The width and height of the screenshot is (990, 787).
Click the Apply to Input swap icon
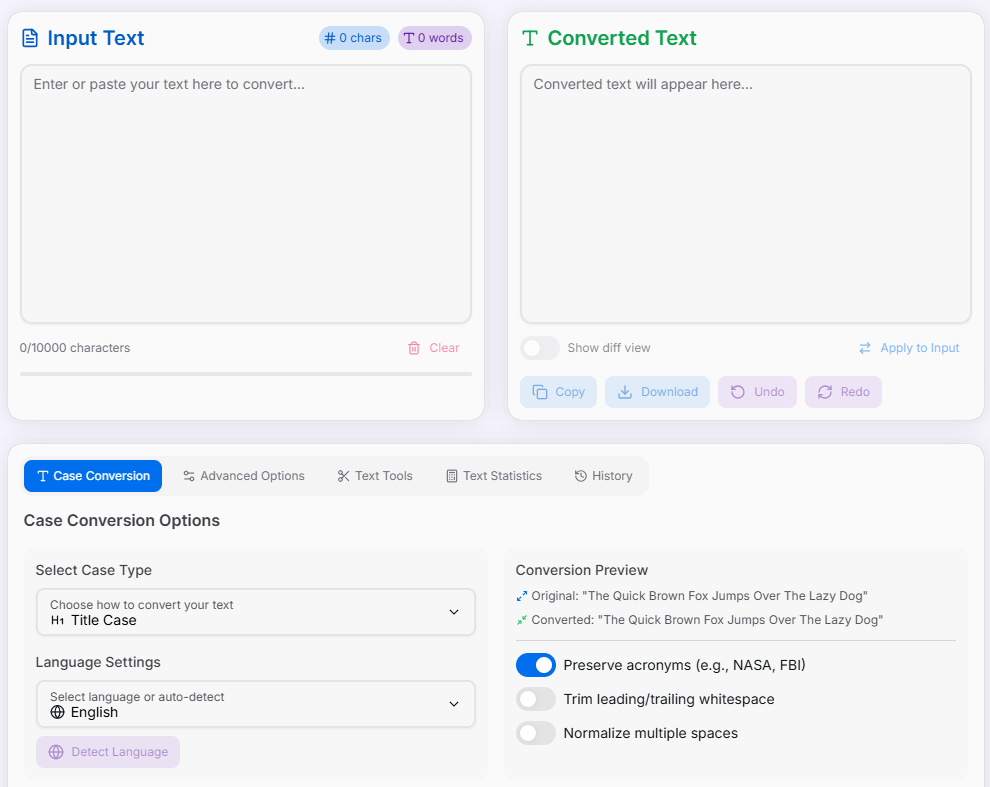(x=865, y=348)
